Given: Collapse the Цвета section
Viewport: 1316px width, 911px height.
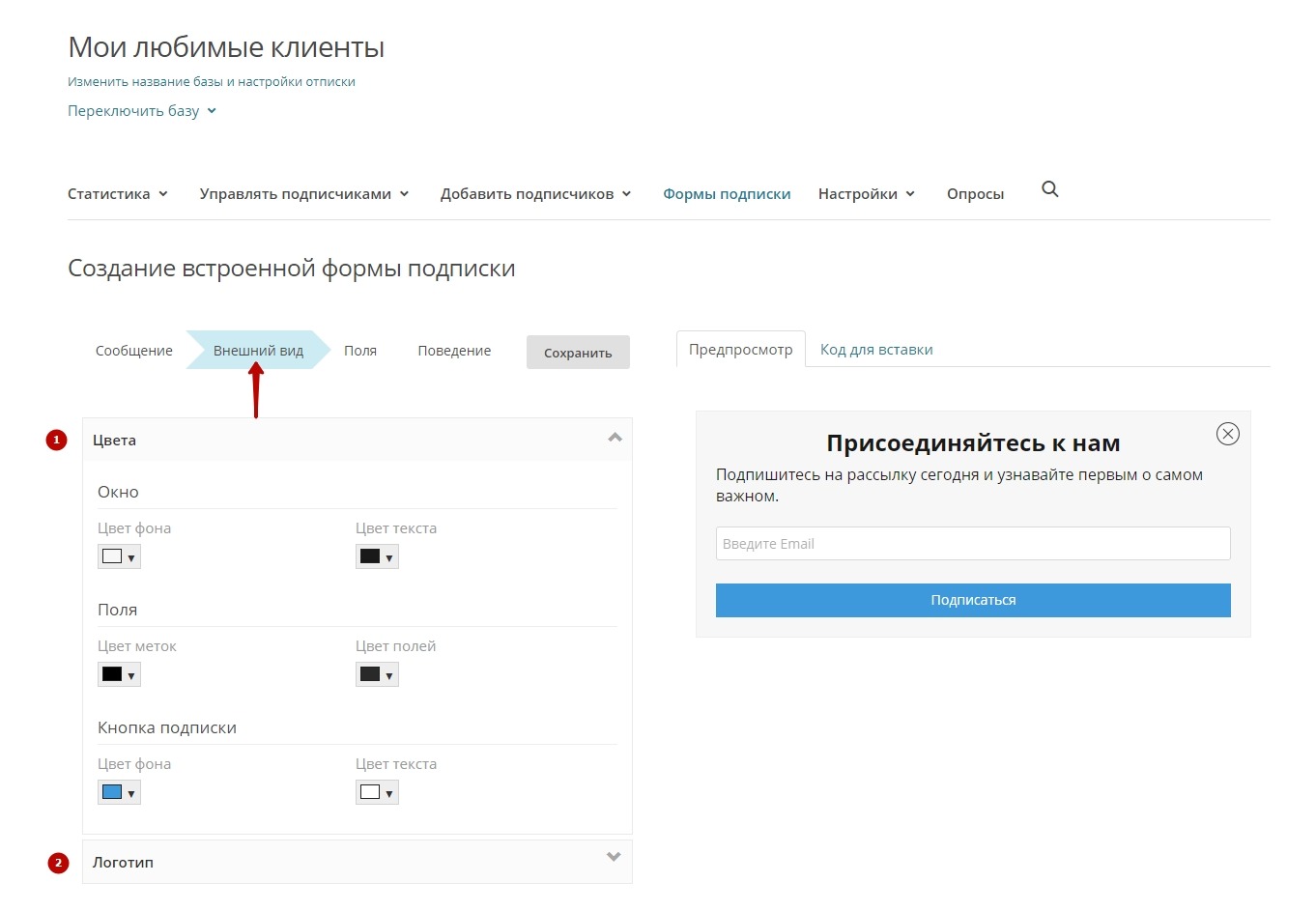Looking at the screenshot, I should [615, 439].
